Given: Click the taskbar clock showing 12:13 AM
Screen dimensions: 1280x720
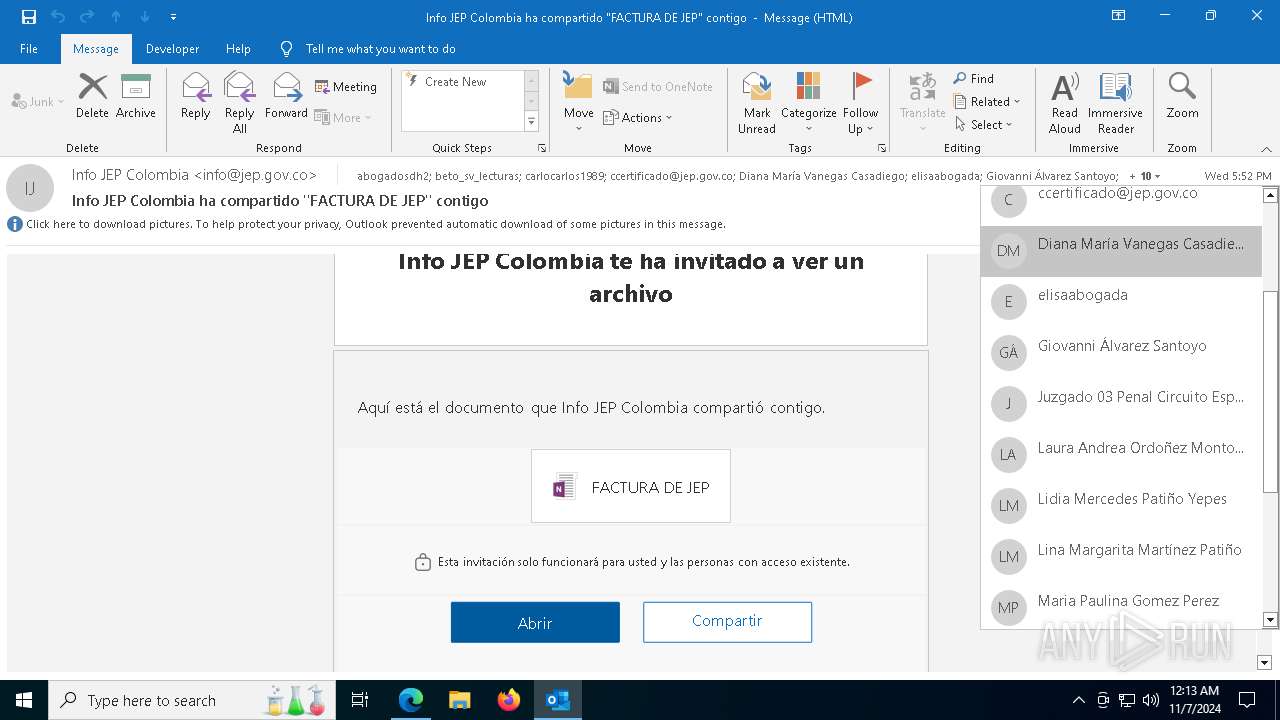Looking at the screenshot, I should [x=1194, y=700].
